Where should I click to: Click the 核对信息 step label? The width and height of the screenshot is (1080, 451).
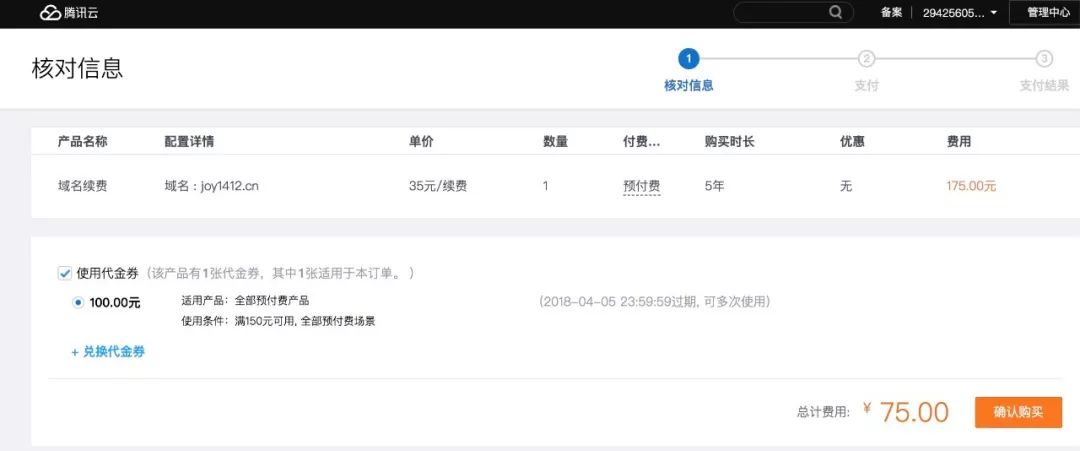pos(688,86)
